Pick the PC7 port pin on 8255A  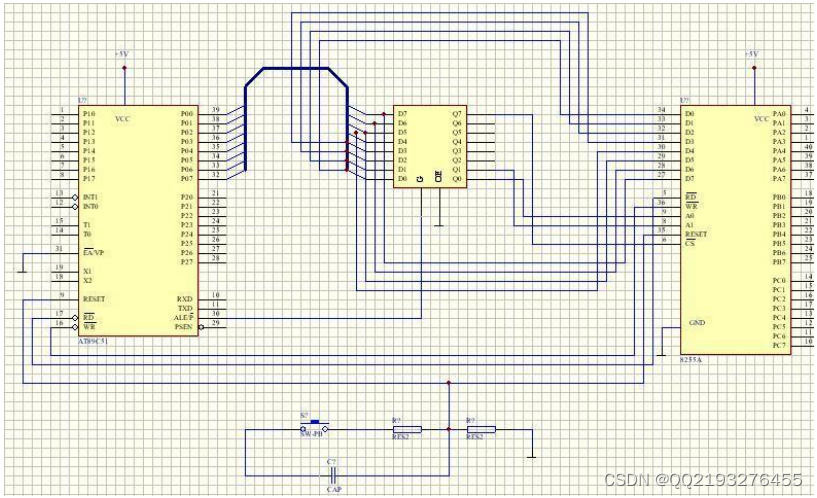pyautogui.click(x=779, y=345)
